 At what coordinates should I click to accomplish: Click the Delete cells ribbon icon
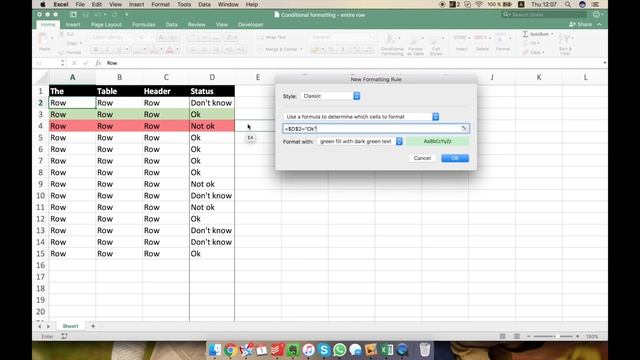tap(482, 42)
